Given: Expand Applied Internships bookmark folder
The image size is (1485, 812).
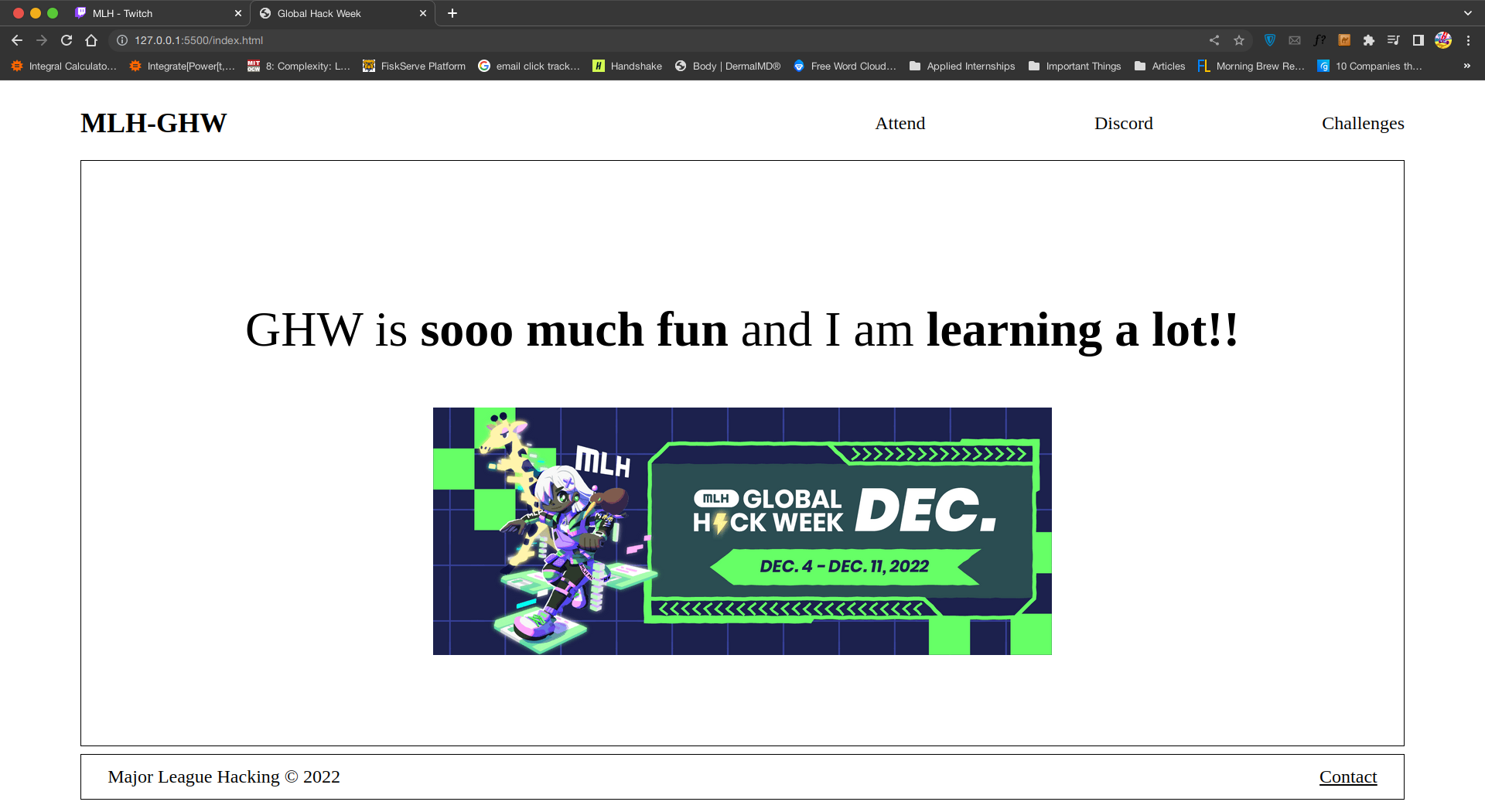Looking at the screenshot, I should point(962,66).
